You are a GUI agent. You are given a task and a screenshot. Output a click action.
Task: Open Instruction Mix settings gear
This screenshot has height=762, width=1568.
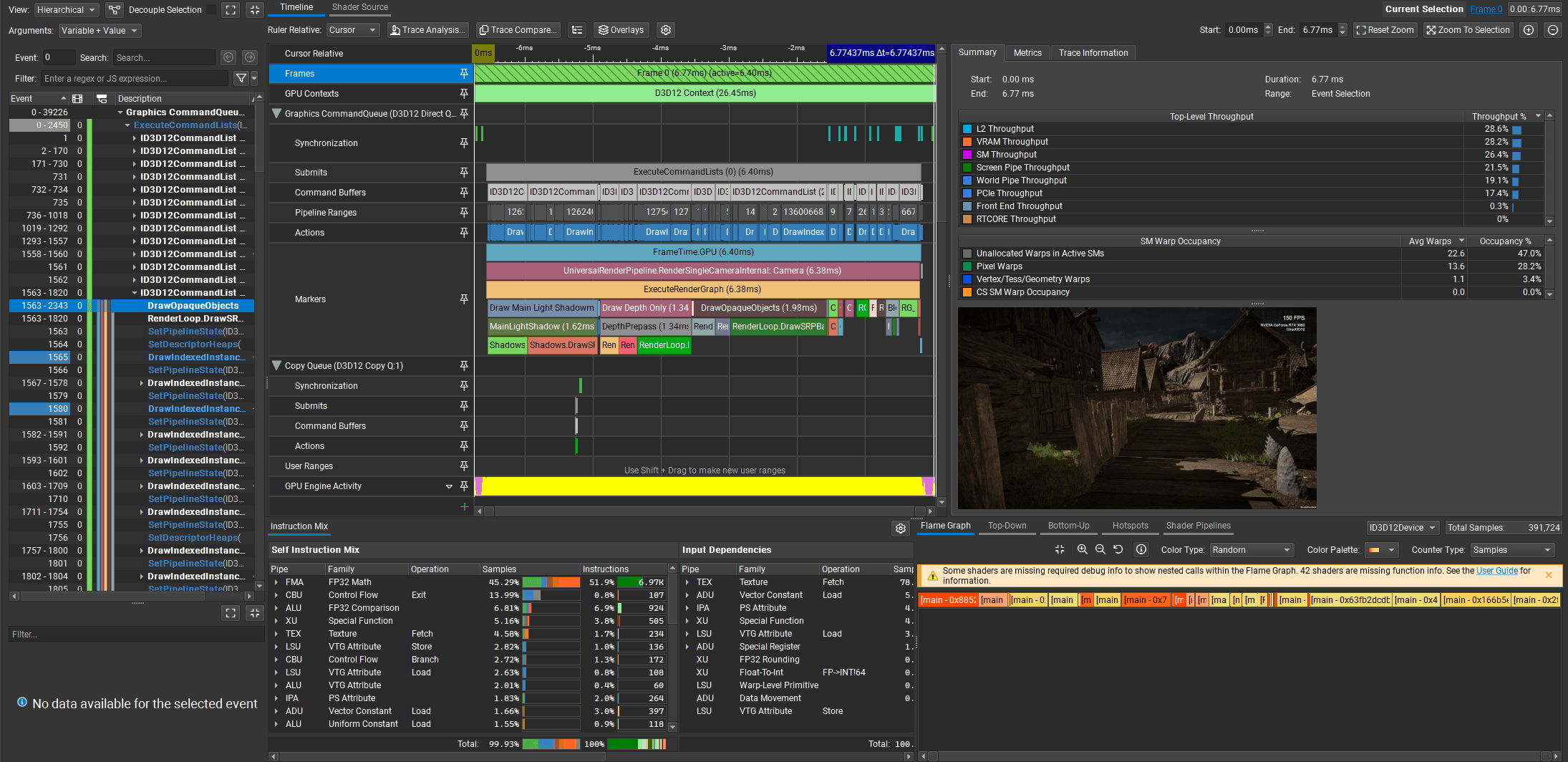coord(901,529)
